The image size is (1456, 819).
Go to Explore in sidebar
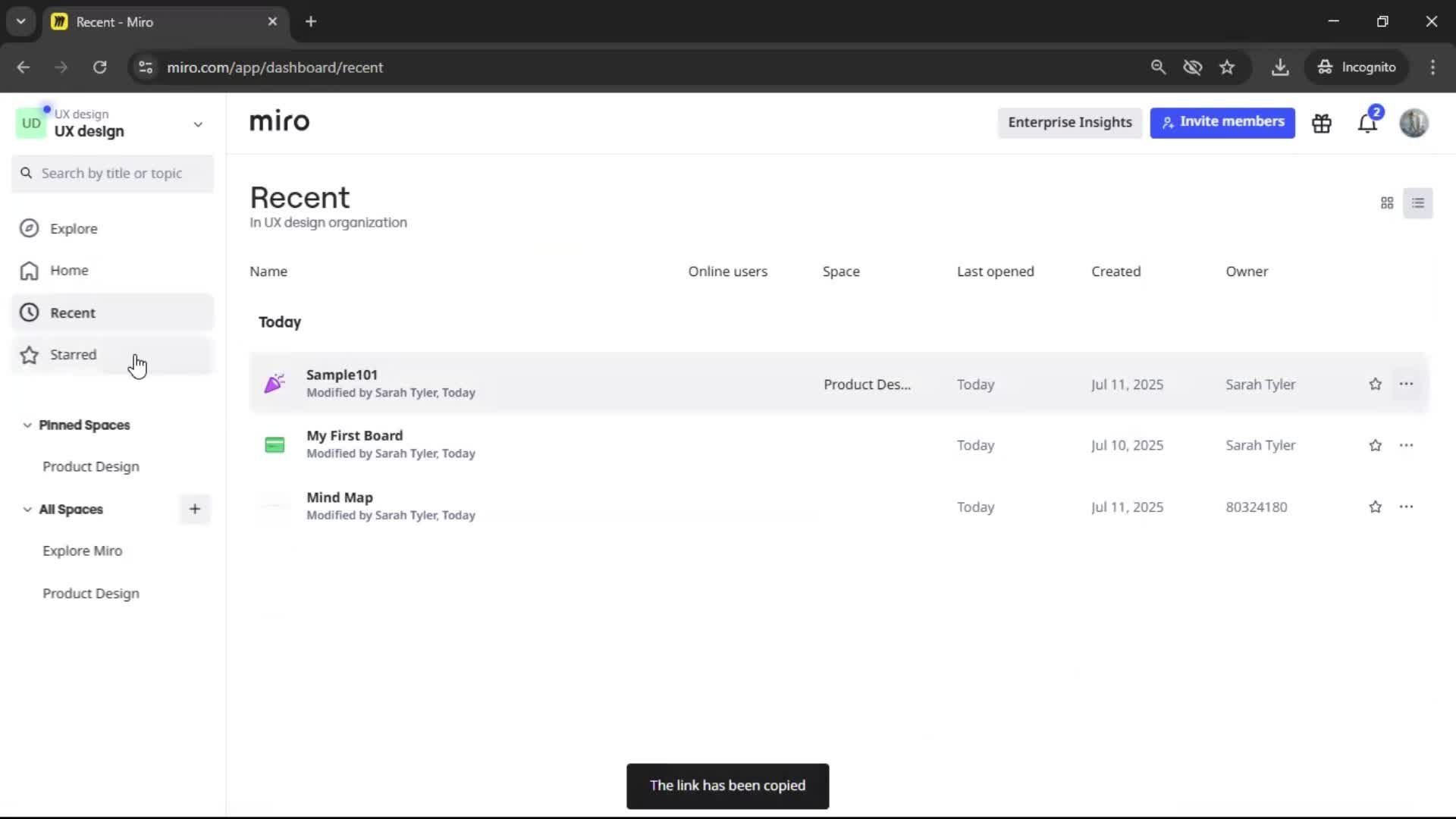pyautogui.click(x=112, y=228)
